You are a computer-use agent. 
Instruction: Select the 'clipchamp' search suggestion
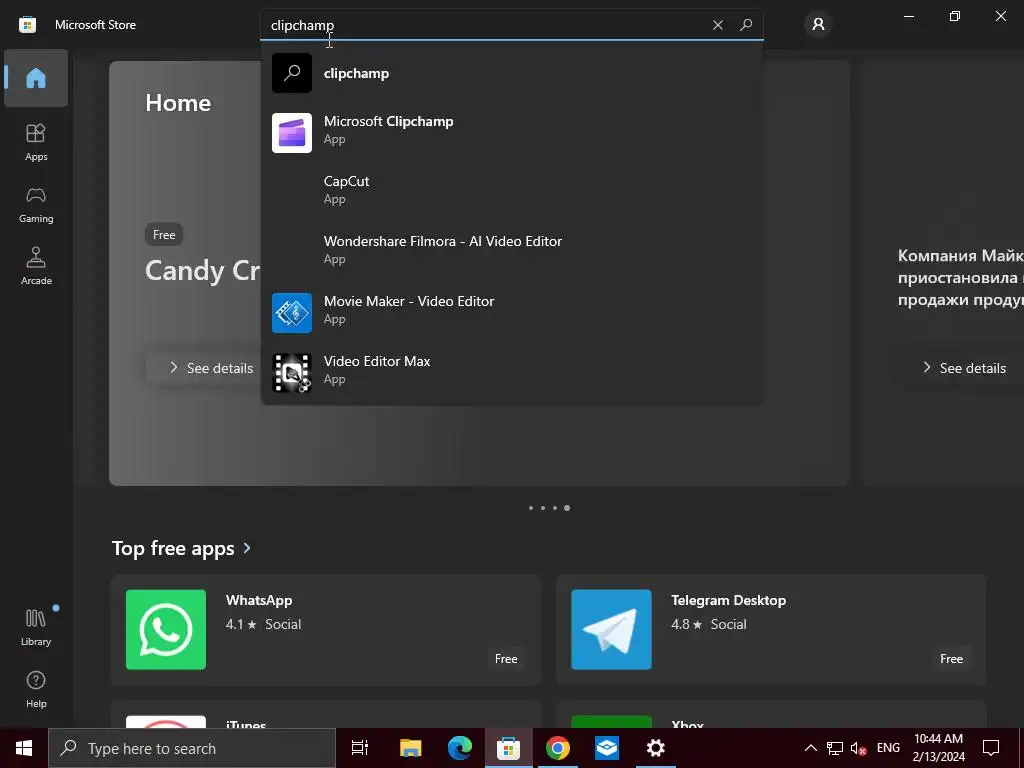511,73
